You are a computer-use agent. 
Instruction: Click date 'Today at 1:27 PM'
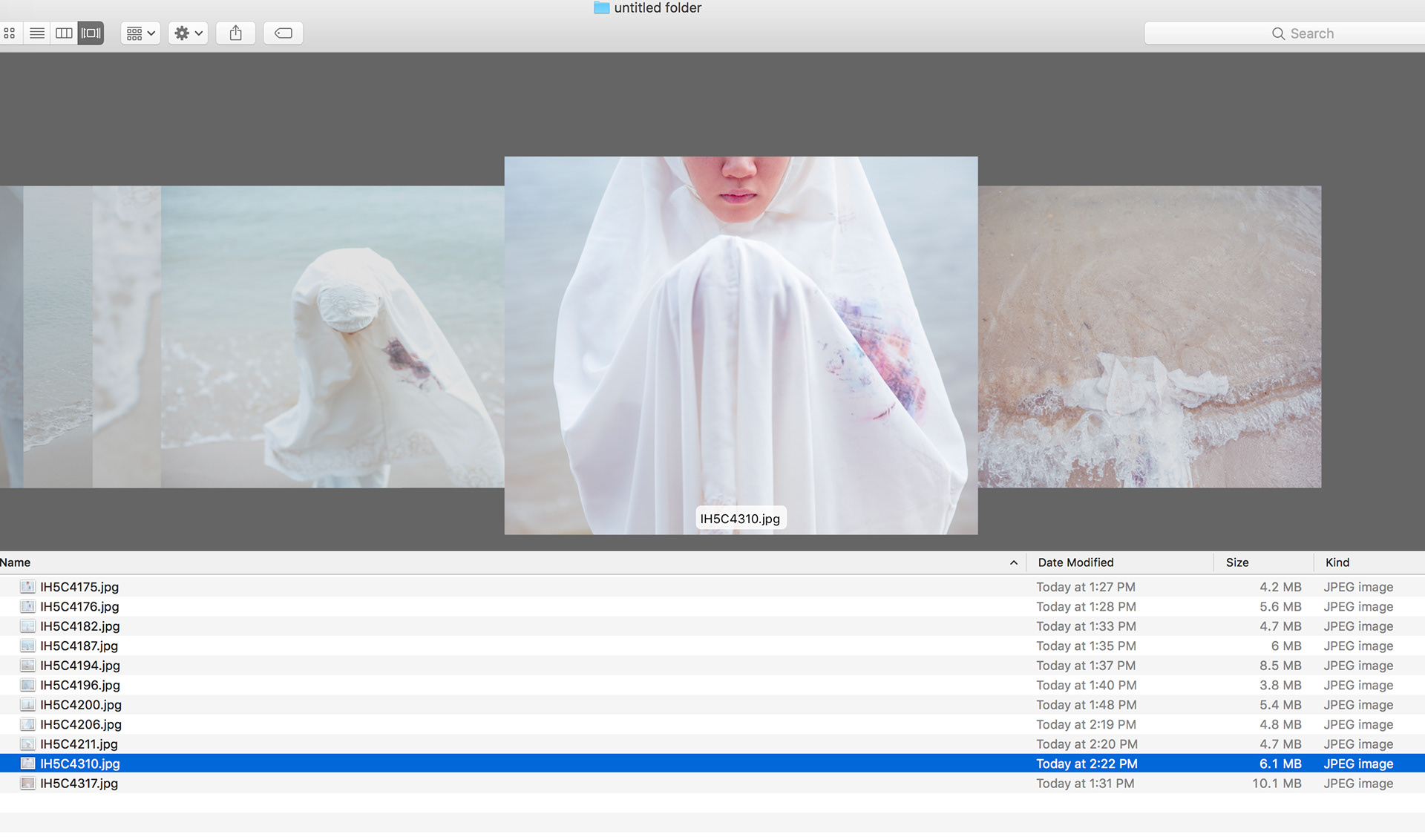pos(1086,587)
